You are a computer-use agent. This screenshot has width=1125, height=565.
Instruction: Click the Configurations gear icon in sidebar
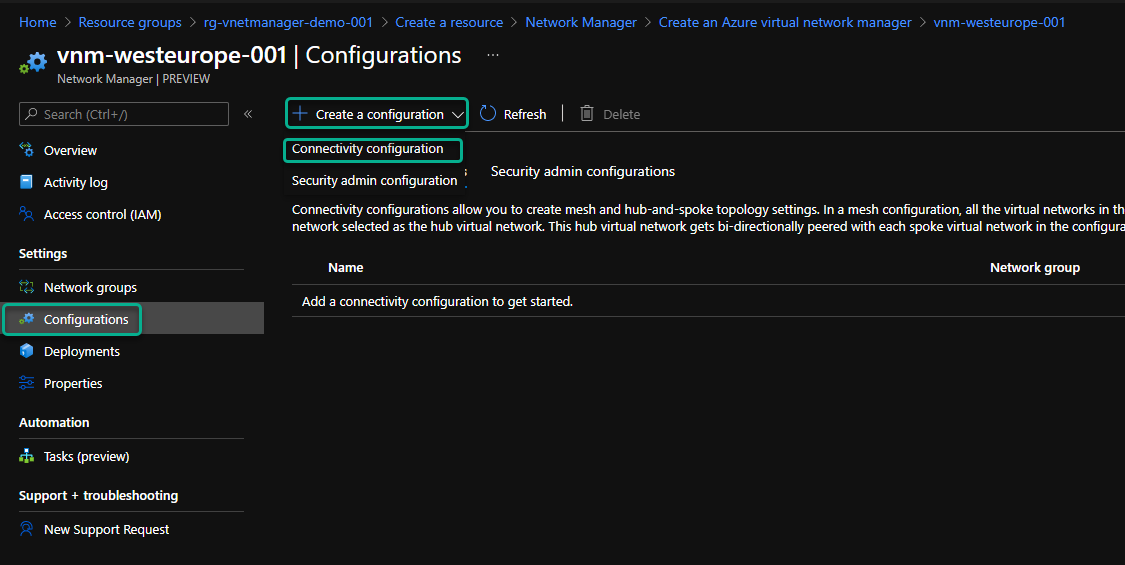[x=27, y=319]
